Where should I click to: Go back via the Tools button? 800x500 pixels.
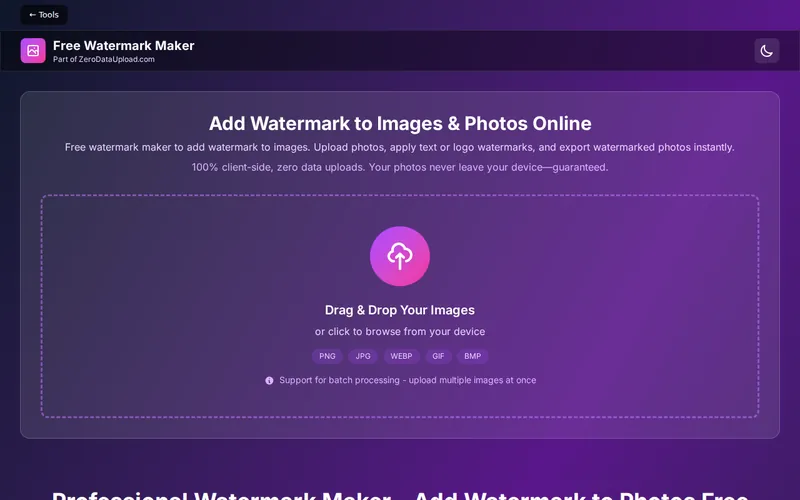(44, 15)
